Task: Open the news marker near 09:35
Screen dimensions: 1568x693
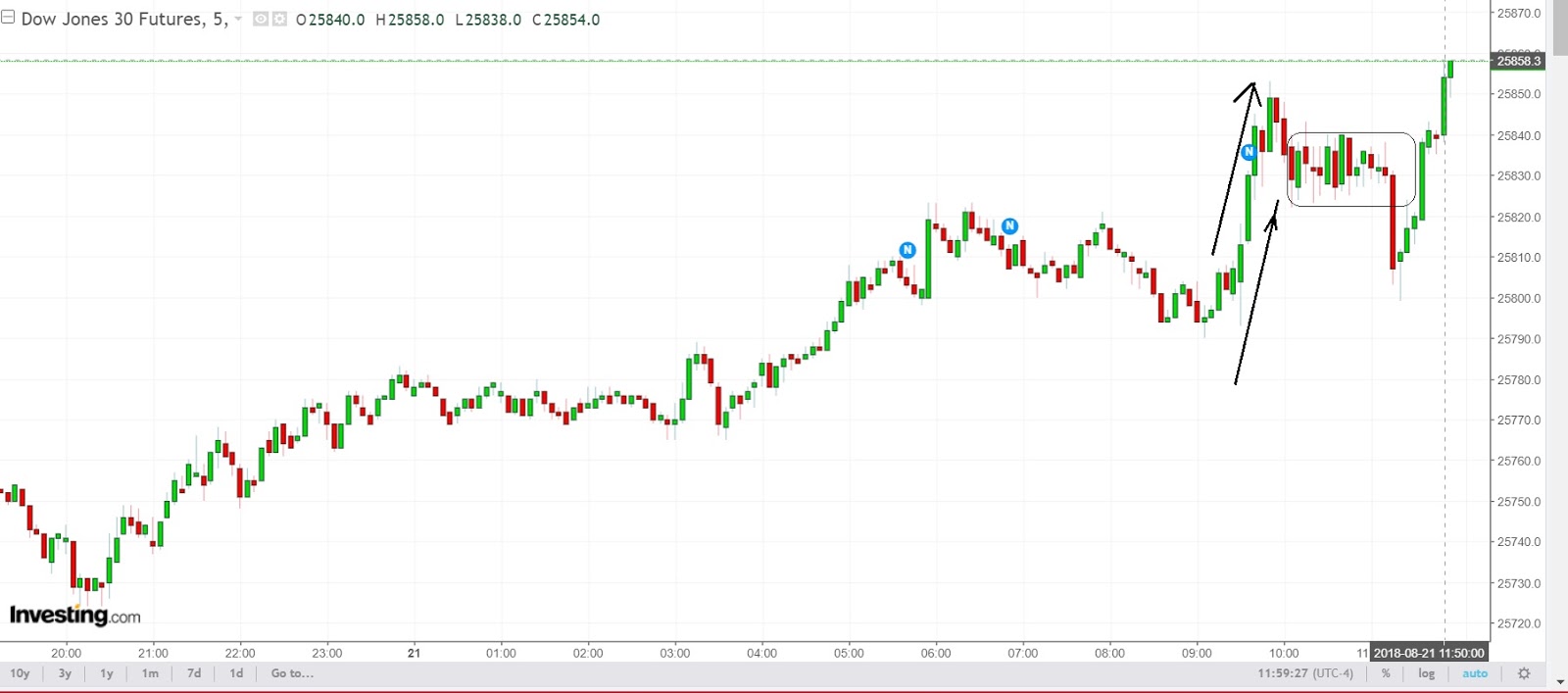Action: (1248, 152)
